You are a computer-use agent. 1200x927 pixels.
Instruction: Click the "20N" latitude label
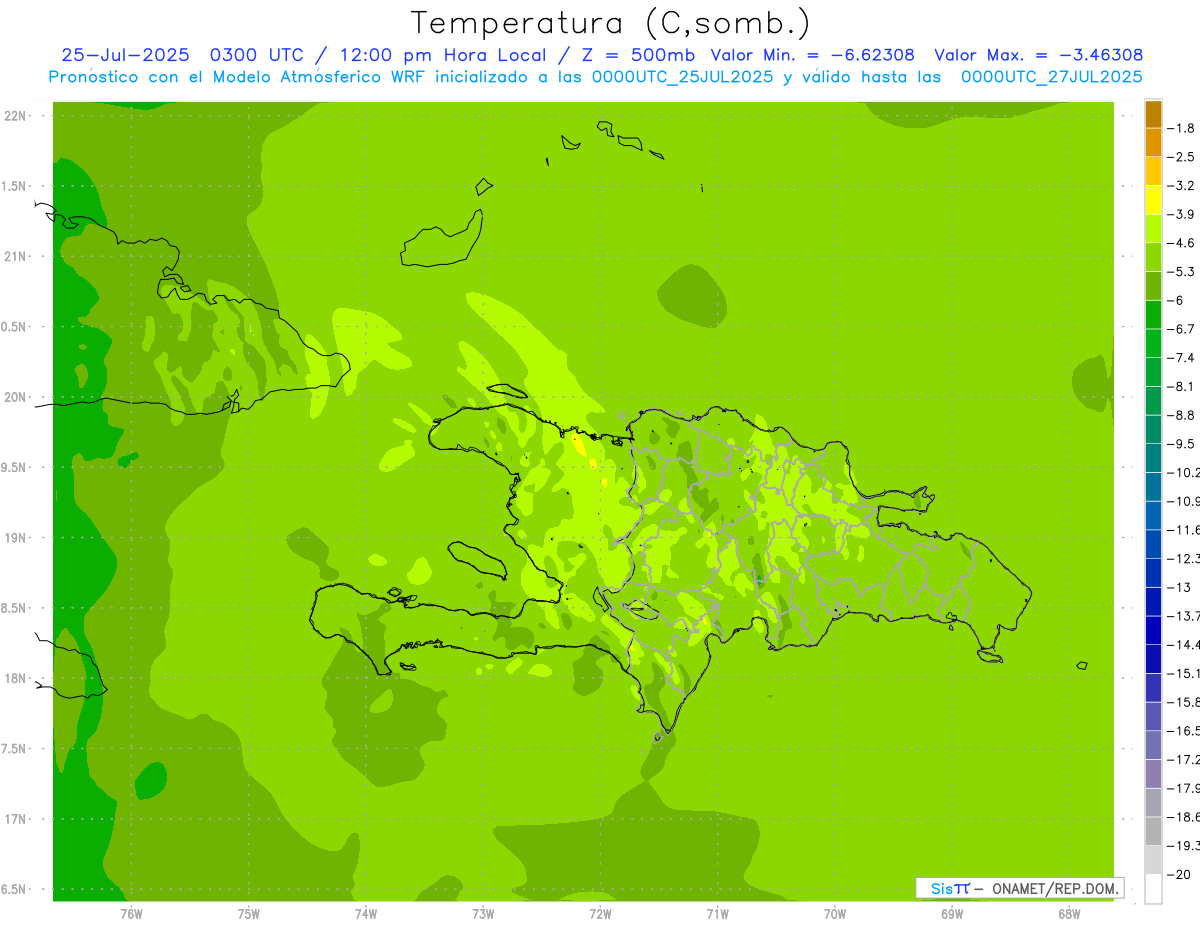[15, 397]
